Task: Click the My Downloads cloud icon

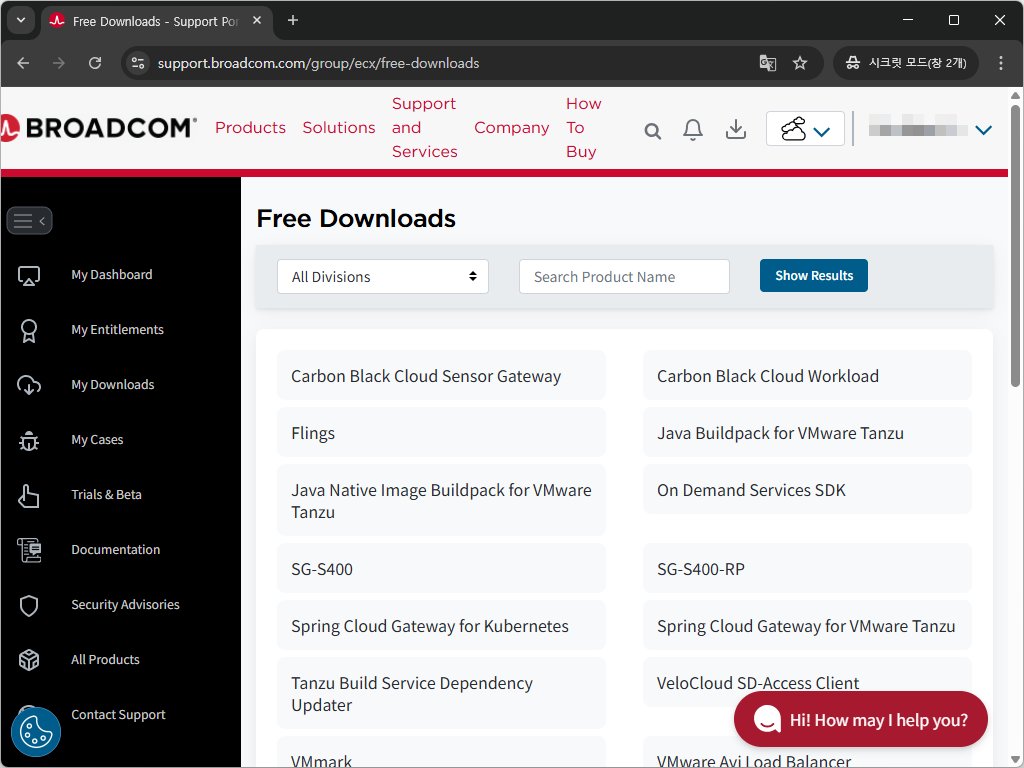Action: click(x=29, y=385)
